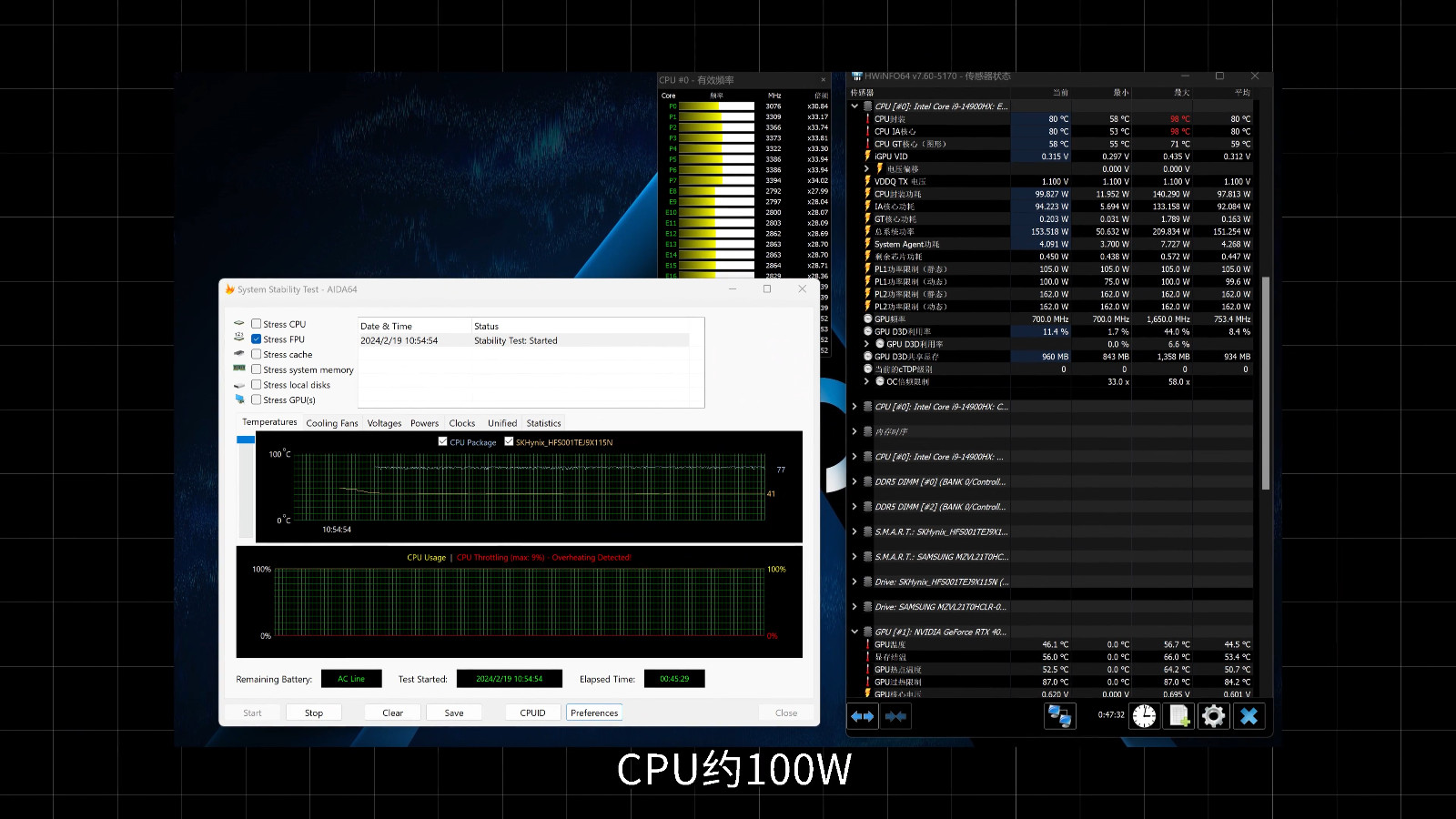Open the Voltages tab

(x=384, y=423)
